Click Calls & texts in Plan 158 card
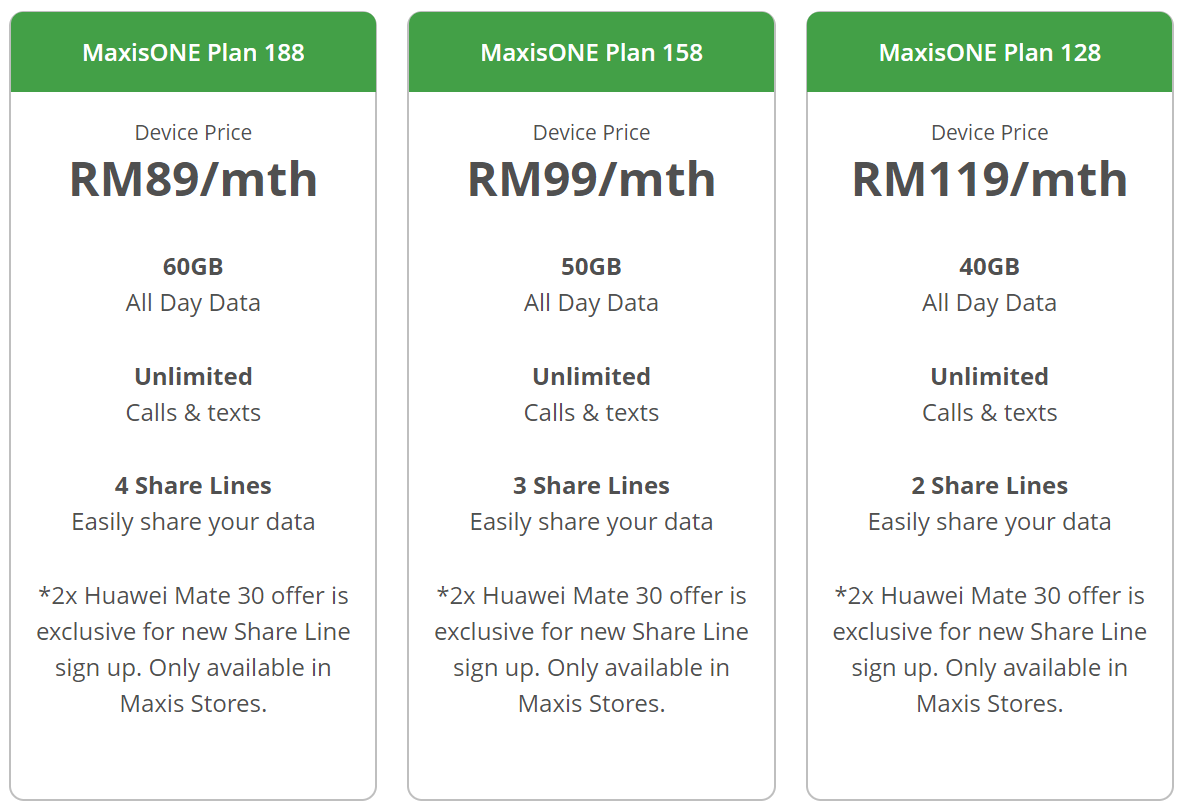Viewport: 1185px width, 812px height. coord(591,413)
